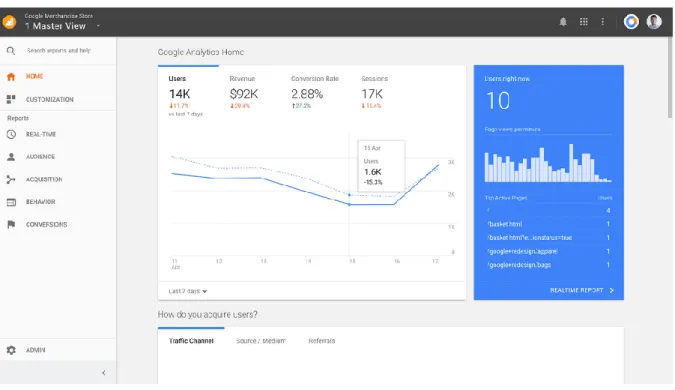Click the Conversions flag icon
Viewport: 675px width, 390px height.
tap(11, 224)
